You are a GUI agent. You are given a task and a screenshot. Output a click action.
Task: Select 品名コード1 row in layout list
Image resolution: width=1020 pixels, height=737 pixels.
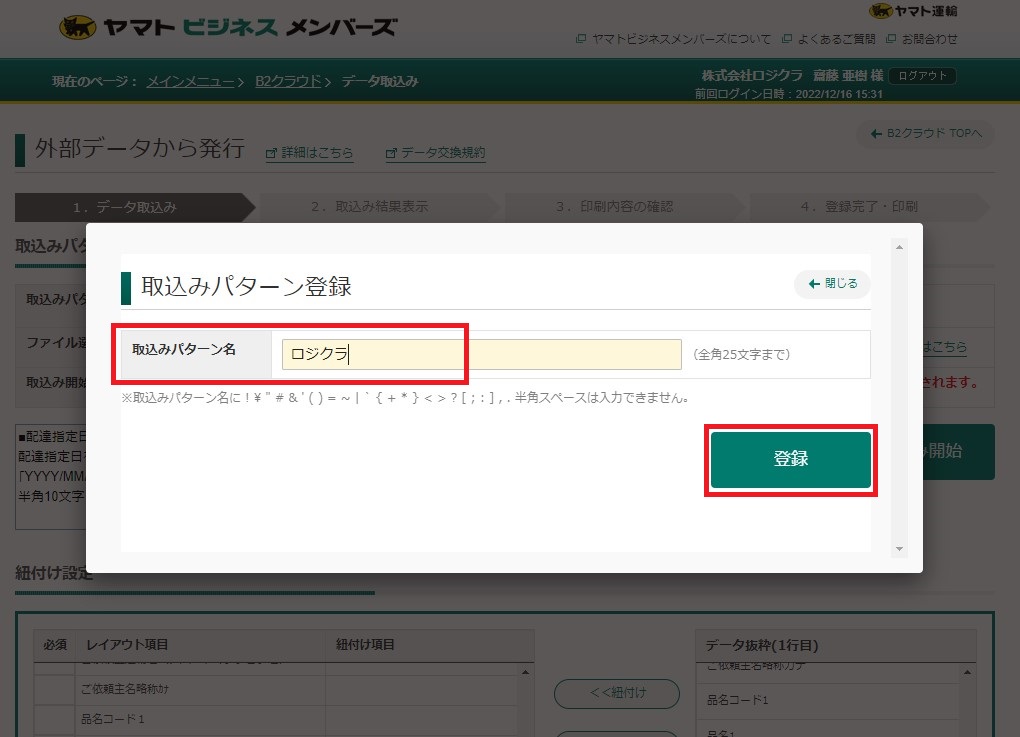pos(276,719)
